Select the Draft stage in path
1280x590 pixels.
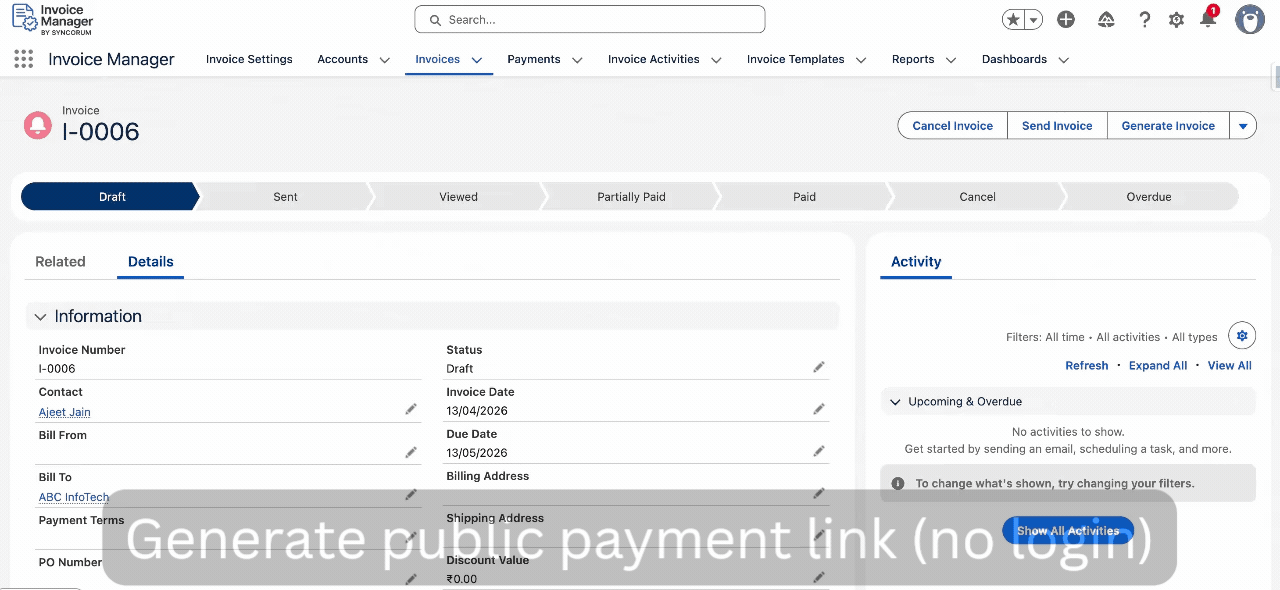111,196
